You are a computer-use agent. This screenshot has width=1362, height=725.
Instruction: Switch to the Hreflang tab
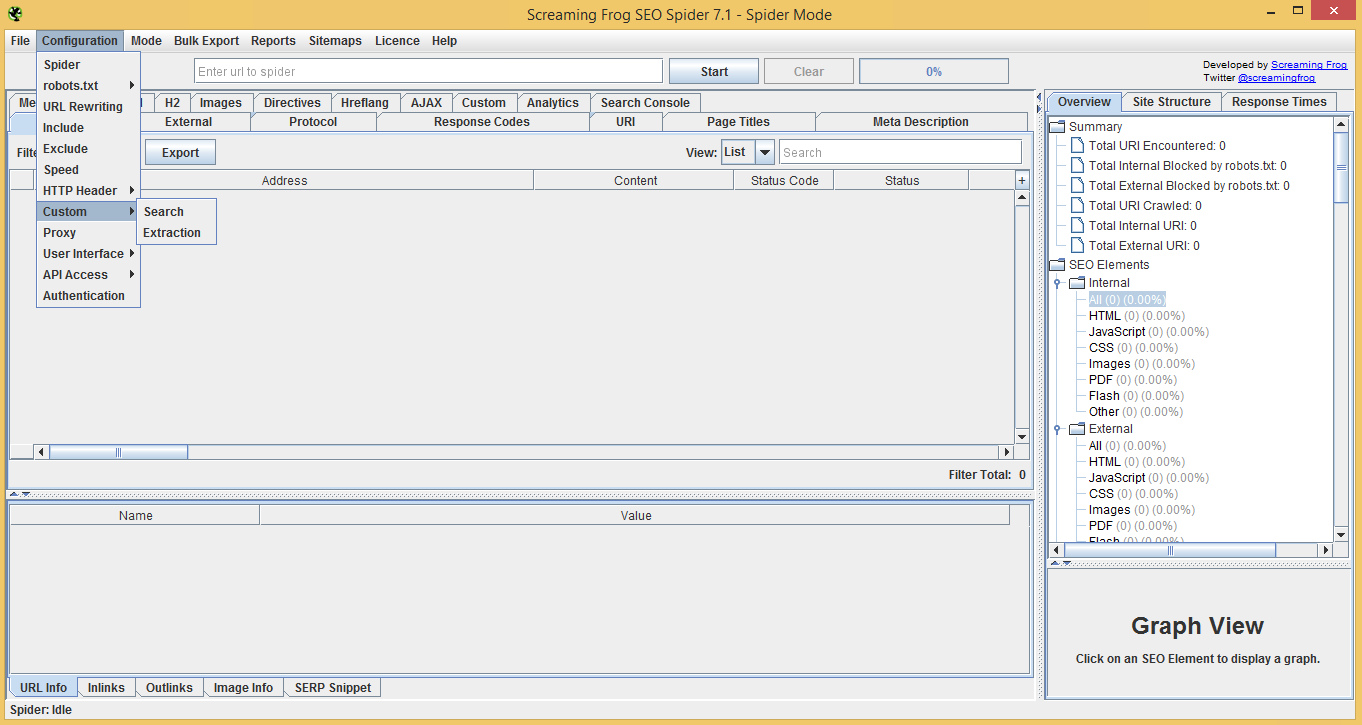365,103
